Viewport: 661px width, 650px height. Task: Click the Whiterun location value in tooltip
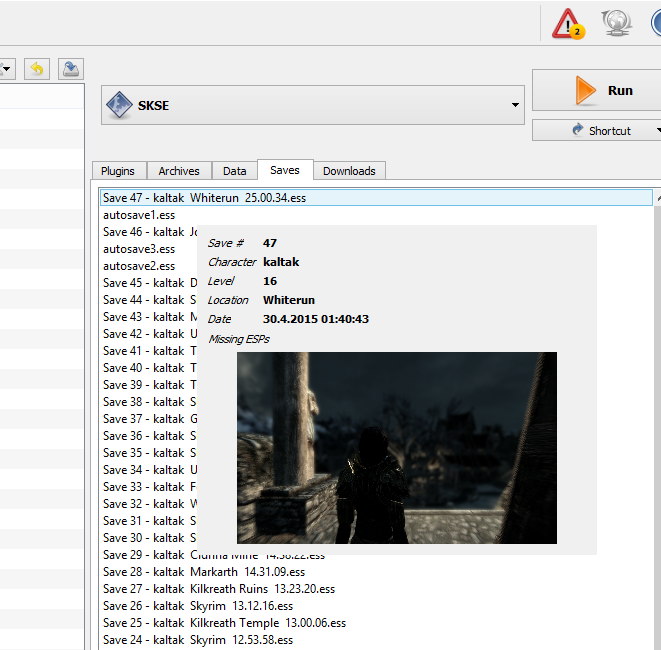point(289,300)
